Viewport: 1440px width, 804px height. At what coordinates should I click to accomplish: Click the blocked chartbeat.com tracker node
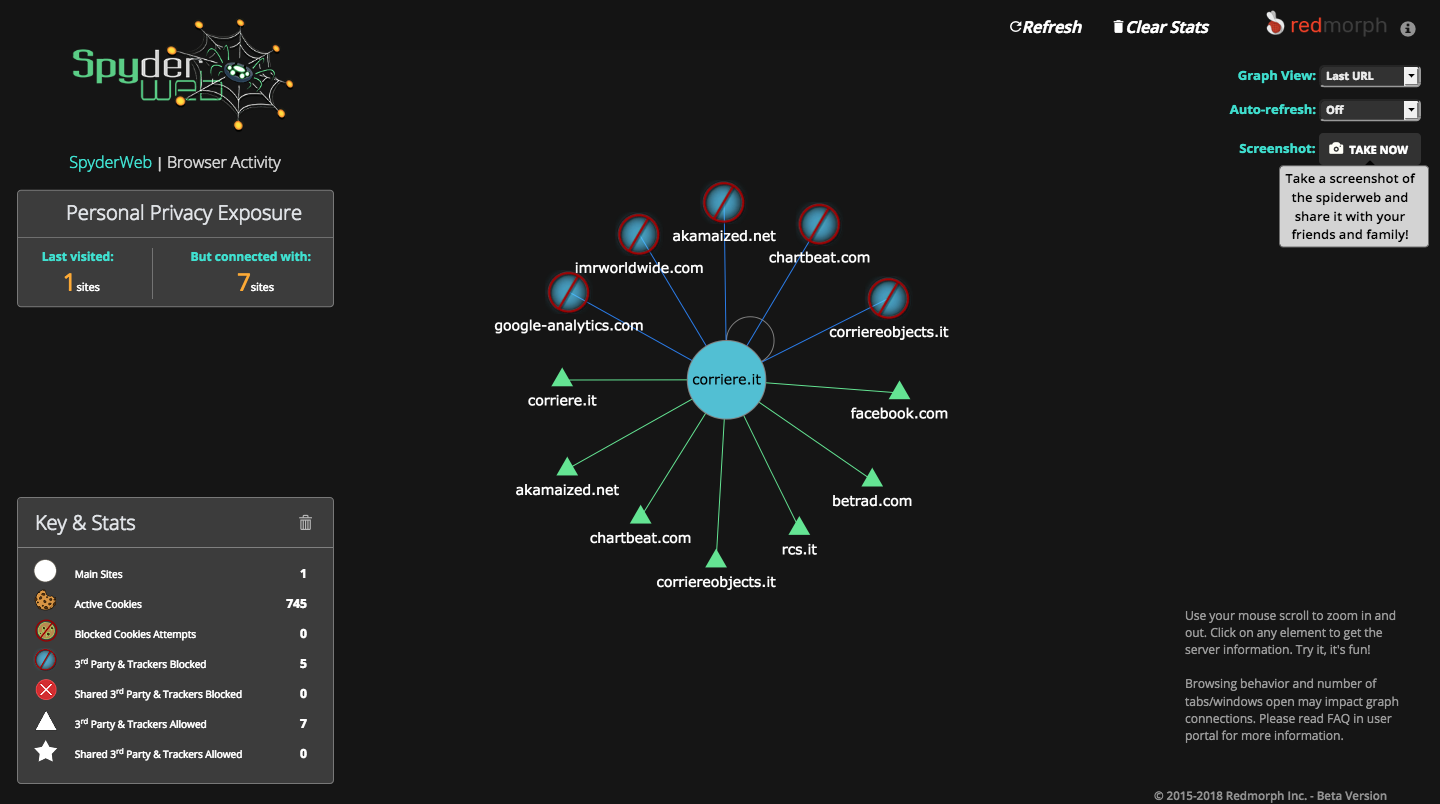click(x=818, y=224)
